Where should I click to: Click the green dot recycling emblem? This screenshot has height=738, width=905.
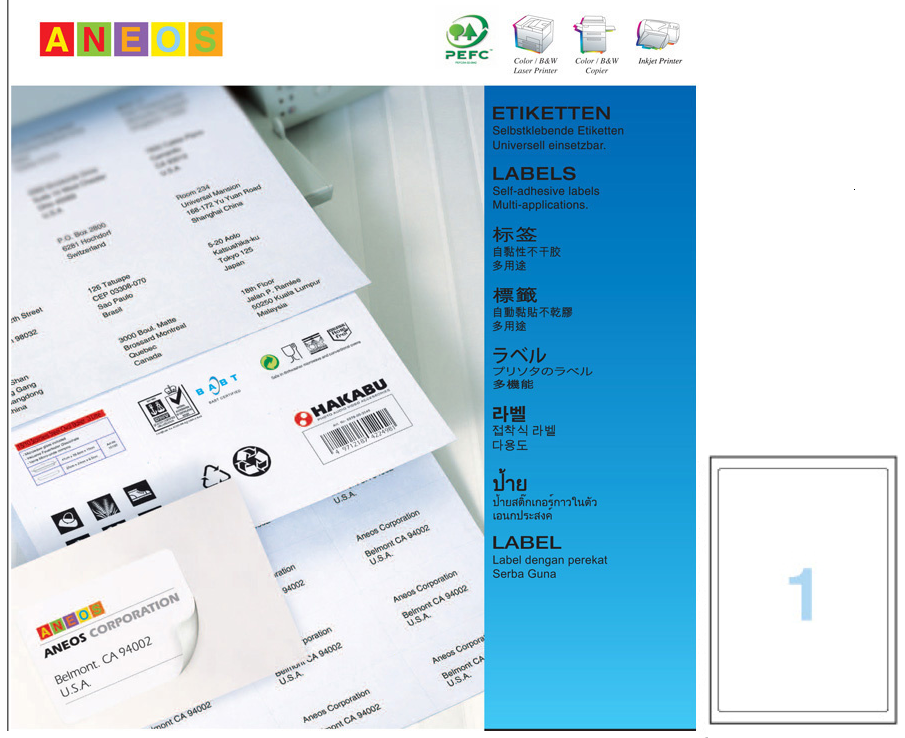[269, 362]
